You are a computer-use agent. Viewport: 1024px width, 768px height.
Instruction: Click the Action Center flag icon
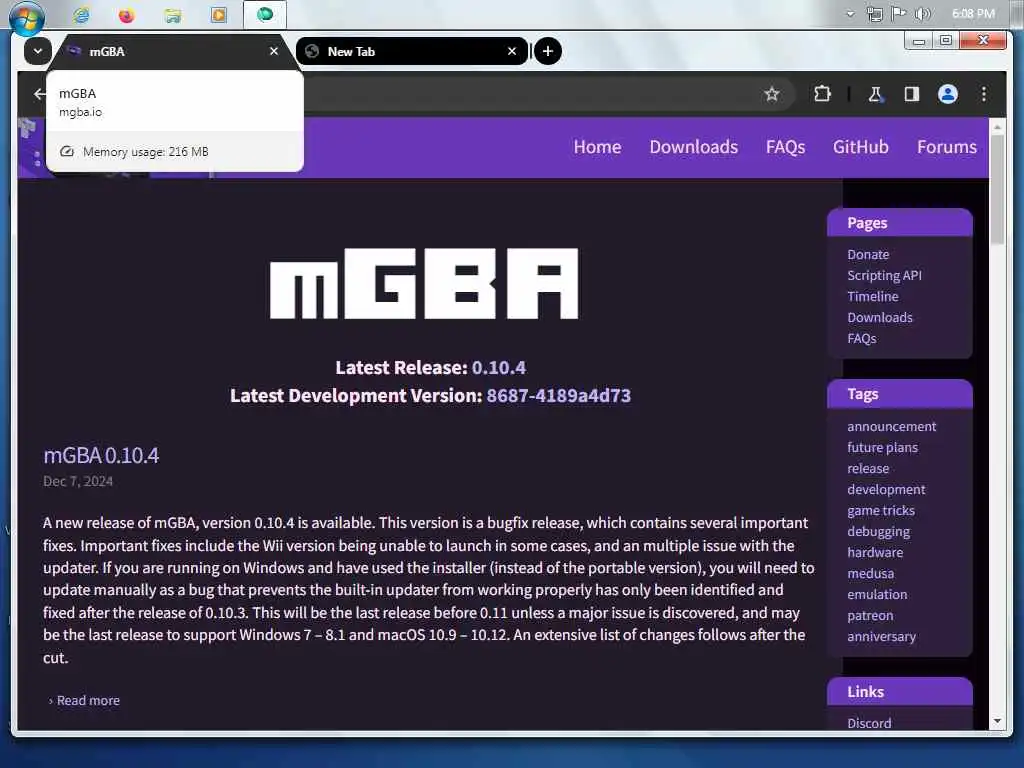click(x=899, y=14)
